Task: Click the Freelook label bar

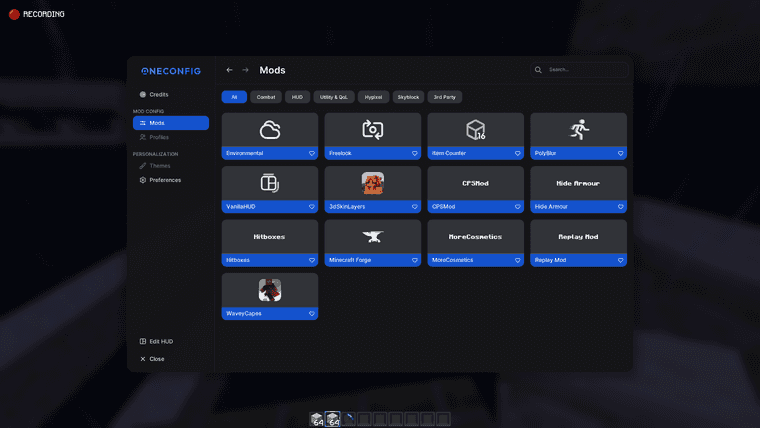Action: pos(373,153)
